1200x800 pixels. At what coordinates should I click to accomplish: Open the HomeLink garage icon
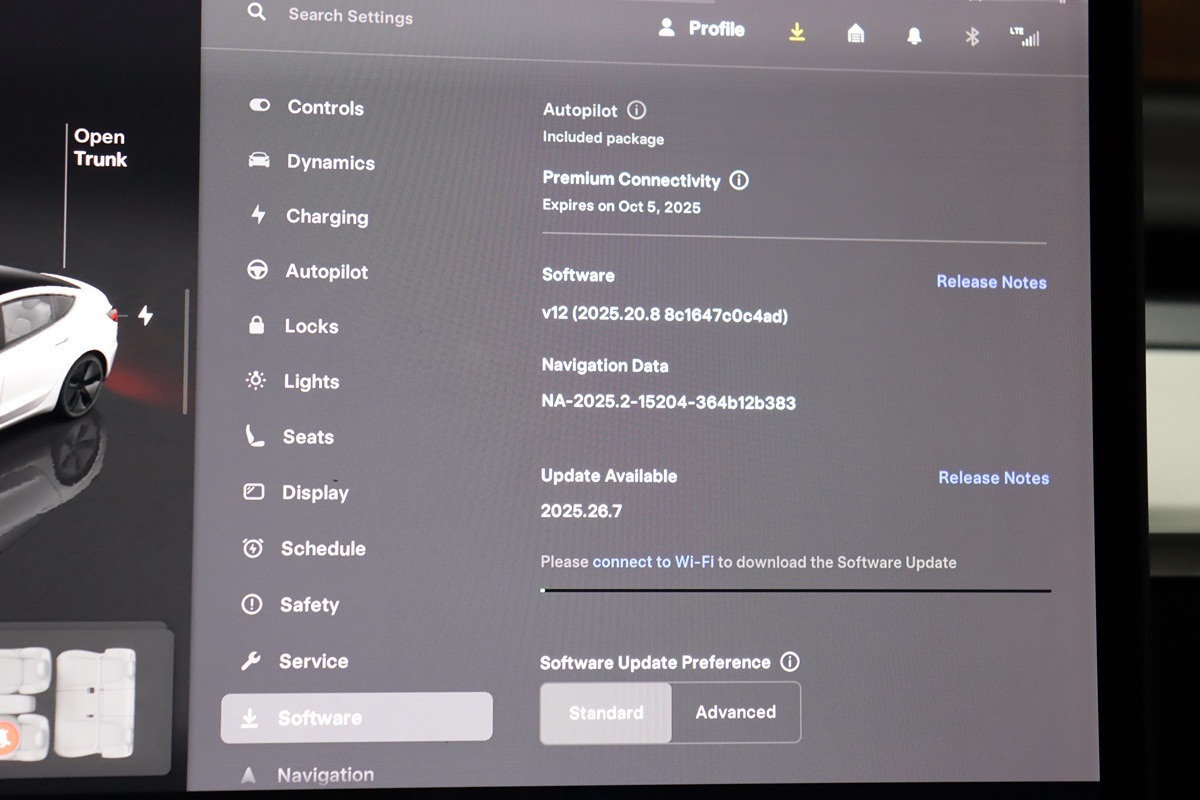[x=855, y=34]
